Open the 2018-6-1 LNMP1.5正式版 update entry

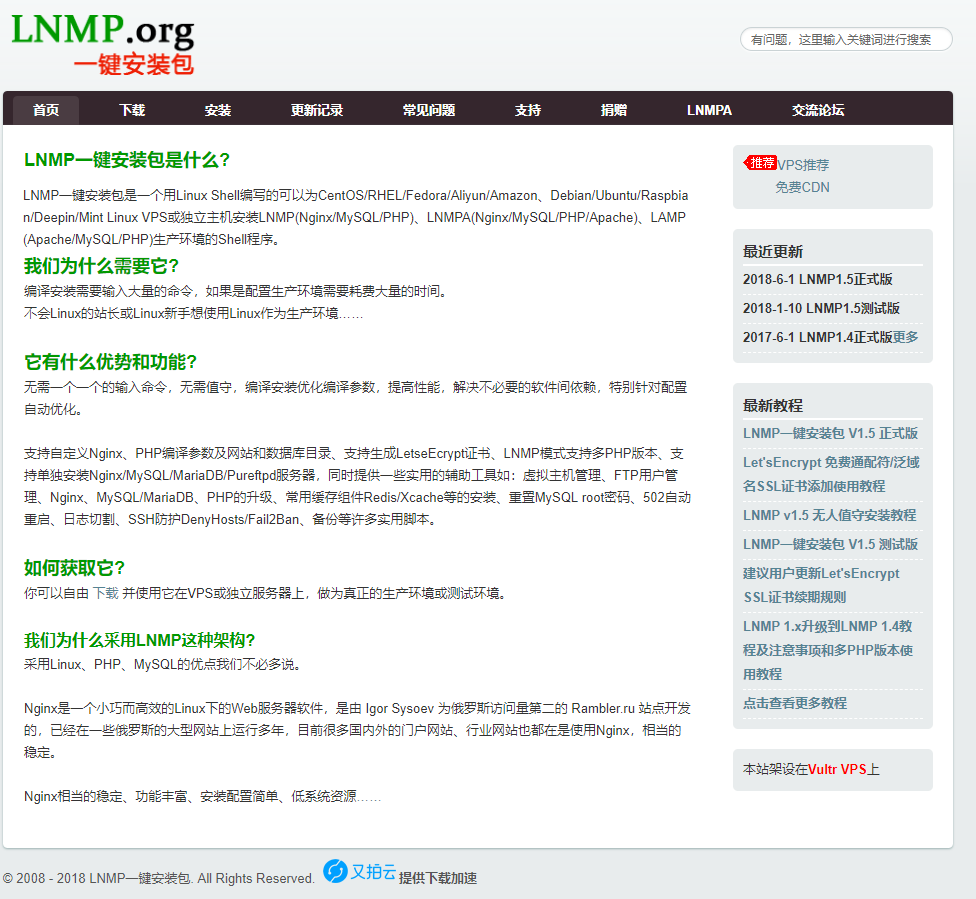click(817, 279)
